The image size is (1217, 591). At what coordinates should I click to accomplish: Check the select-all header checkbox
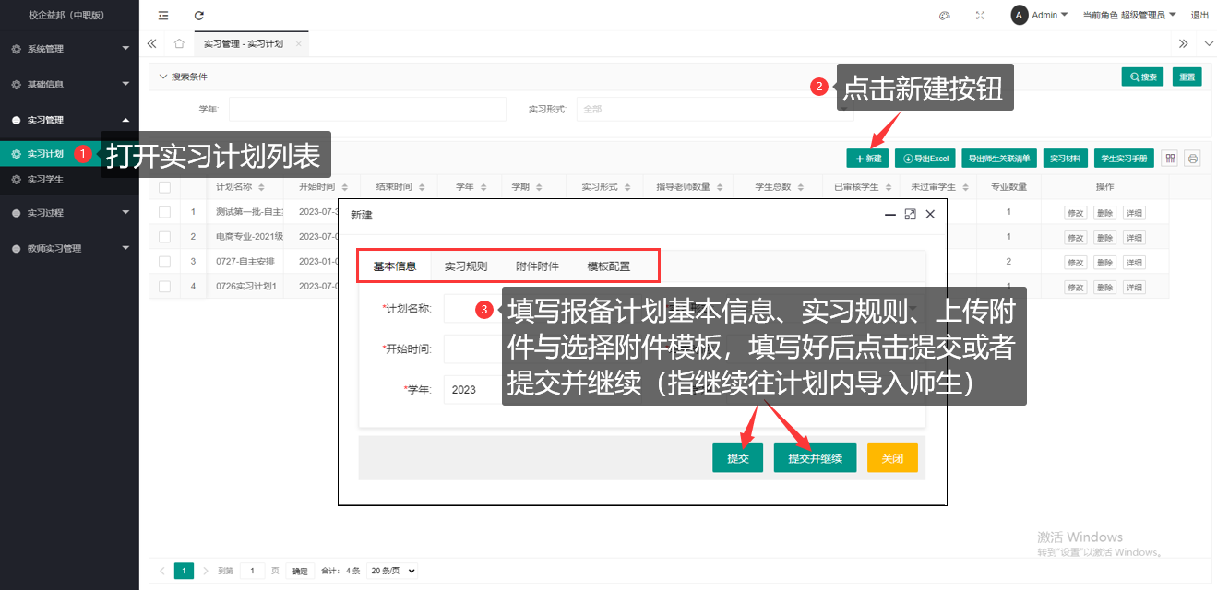pyautogui.click(x=165, y=187)
